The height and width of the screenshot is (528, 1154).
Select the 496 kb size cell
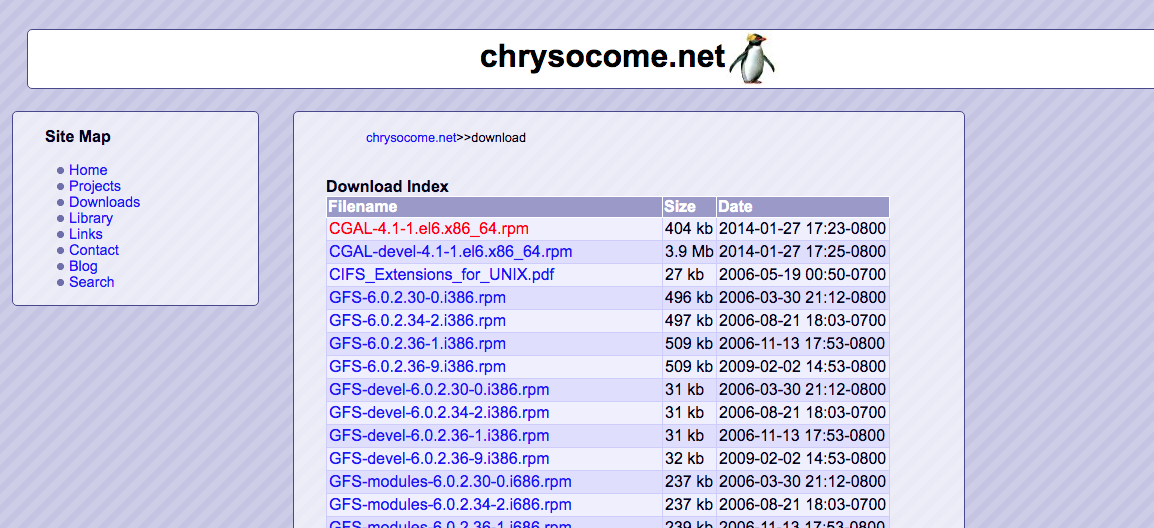tap(690, 298)
